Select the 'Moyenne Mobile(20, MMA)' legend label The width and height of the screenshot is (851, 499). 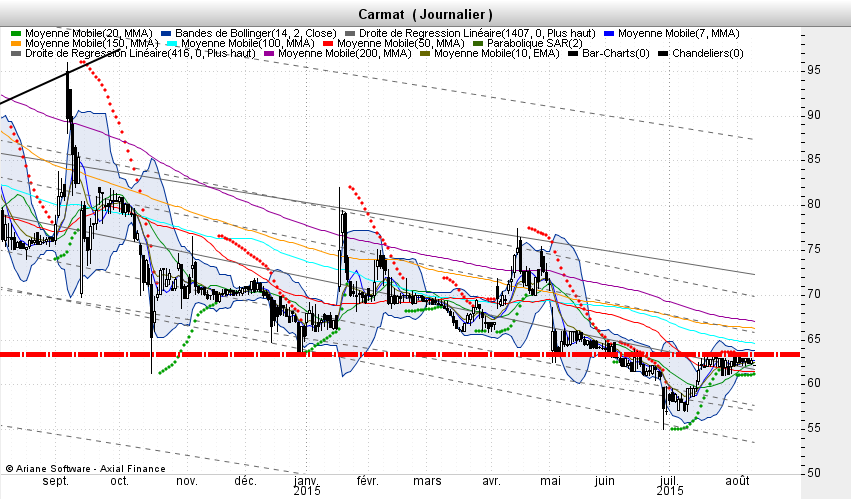click(88, 34)
